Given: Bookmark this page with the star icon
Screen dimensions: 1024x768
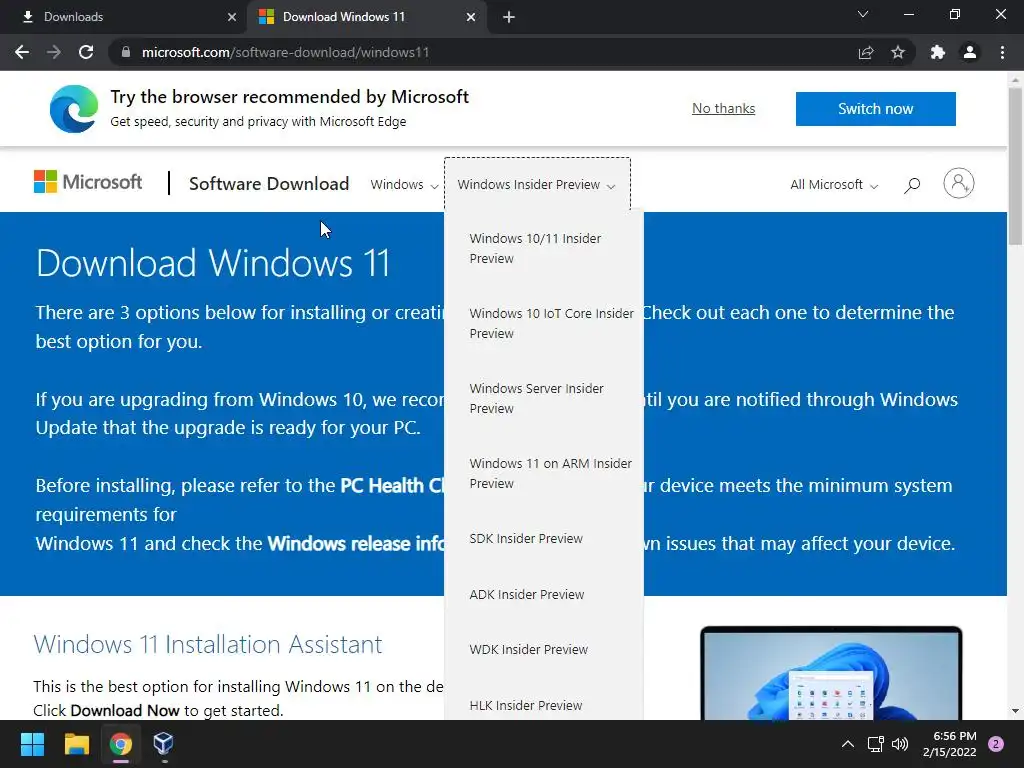Looking at the screenshot, I should (x=898, y=52).
